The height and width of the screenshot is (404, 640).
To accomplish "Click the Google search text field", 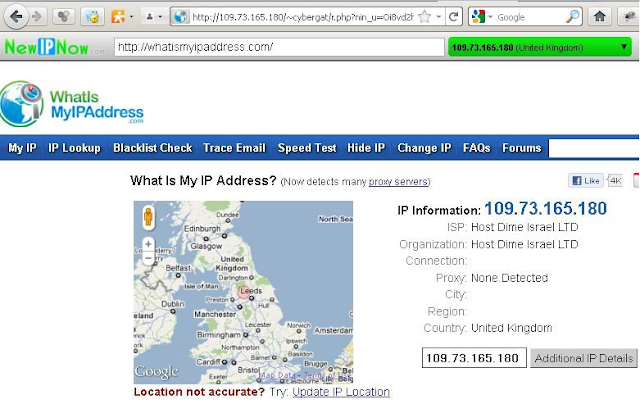I will pos(529,17).
